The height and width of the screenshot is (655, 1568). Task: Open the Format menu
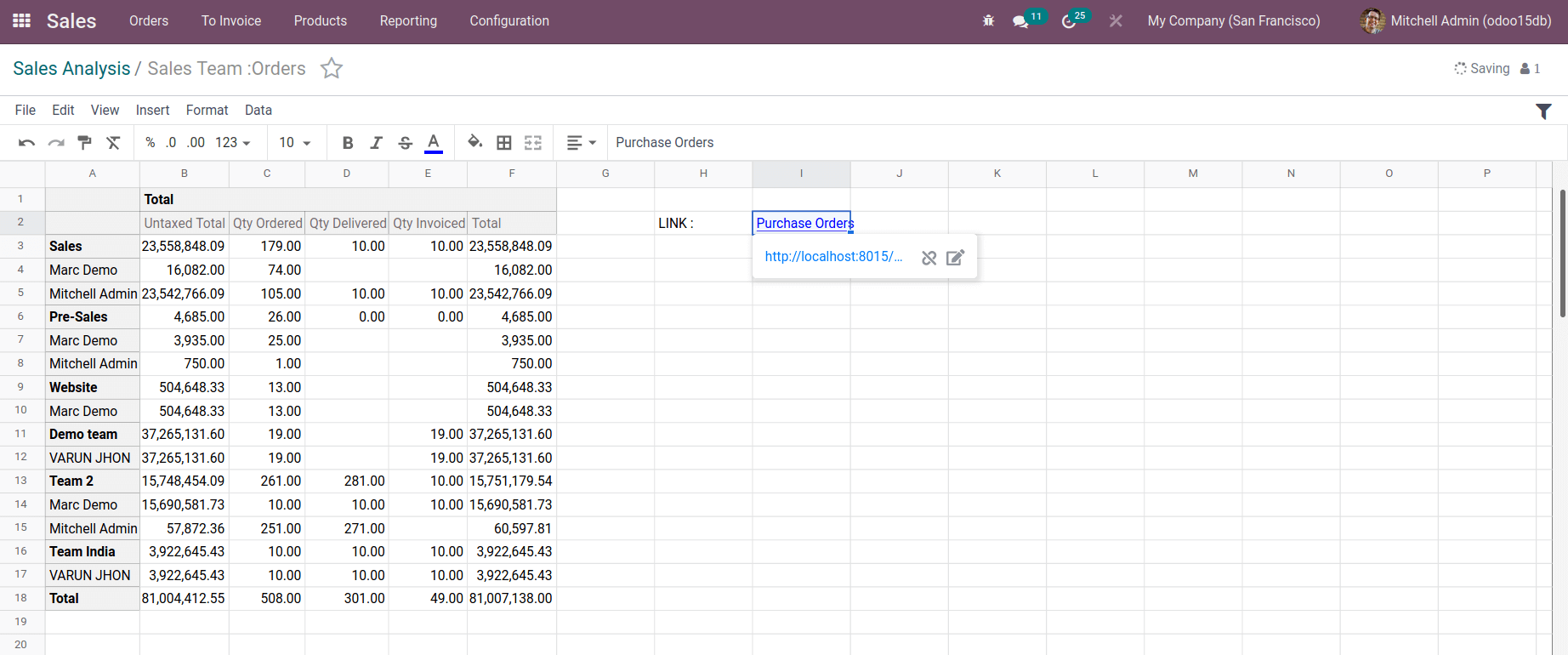click(207, 110)
